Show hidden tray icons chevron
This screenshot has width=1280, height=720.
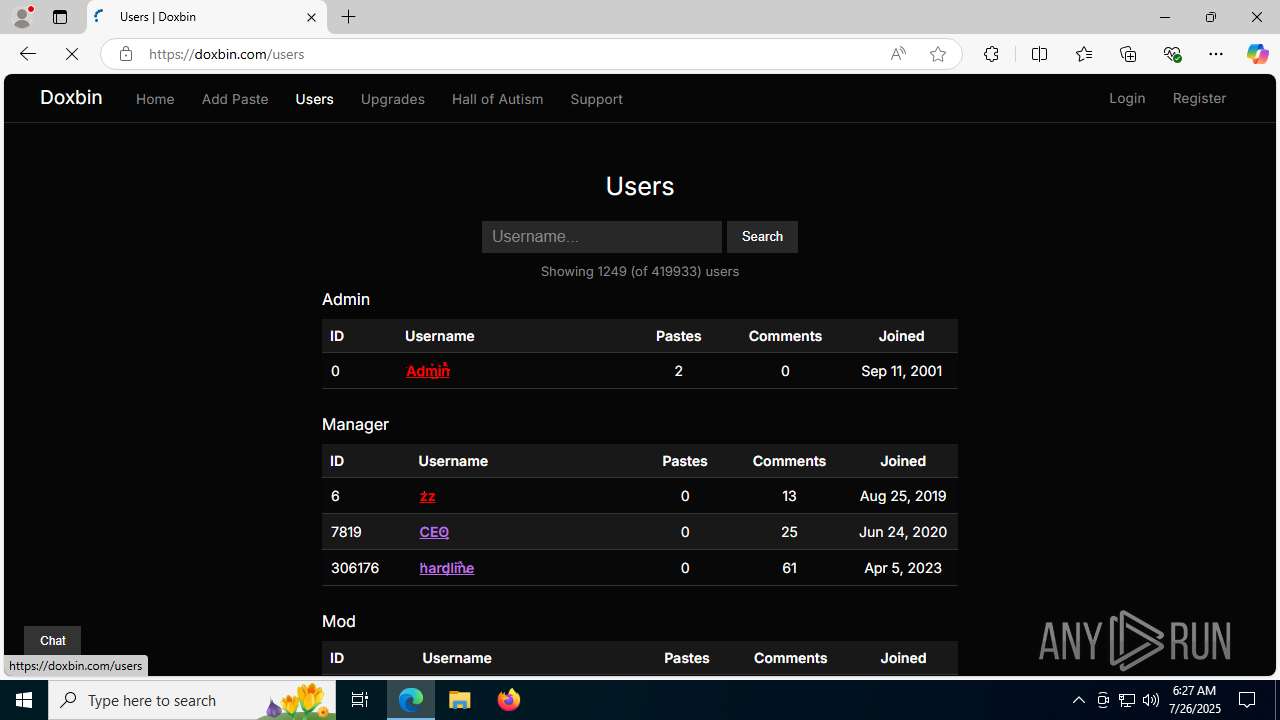[1078, 700]
